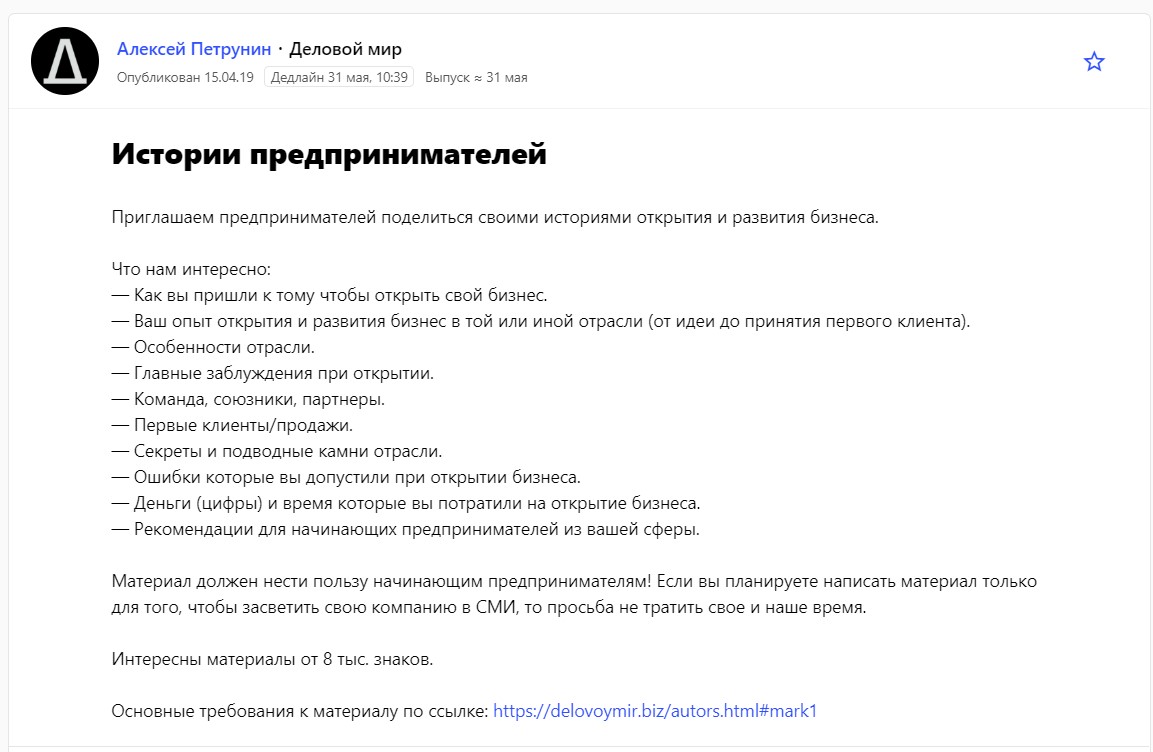The image size is (1153, 752).
Task: Open author profile Алексей Петрунин
Action: point(194,49)
